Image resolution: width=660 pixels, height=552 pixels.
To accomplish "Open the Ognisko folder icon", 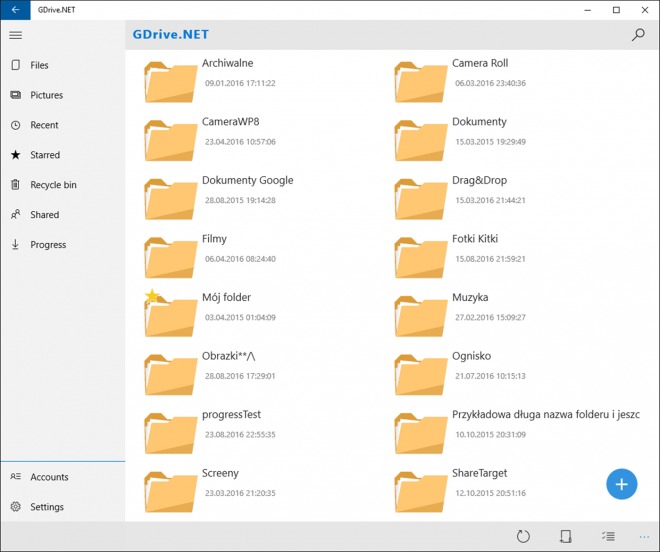I will (x=420, y=374).
